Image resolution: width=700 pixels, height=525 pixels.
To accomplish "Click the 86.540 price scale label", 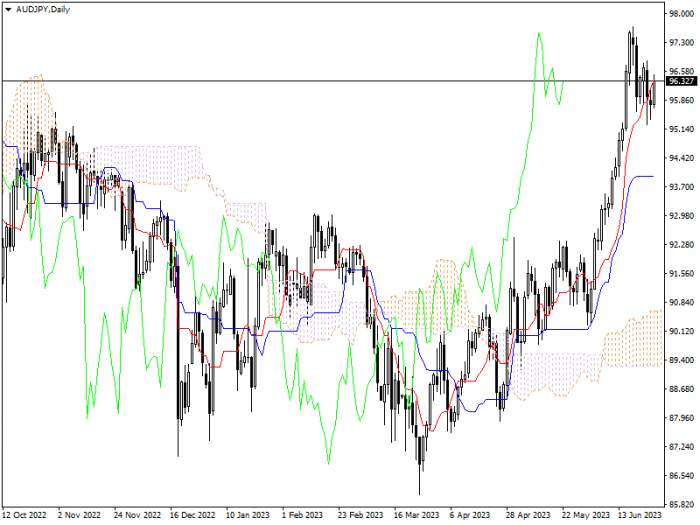I will point(682,475).
